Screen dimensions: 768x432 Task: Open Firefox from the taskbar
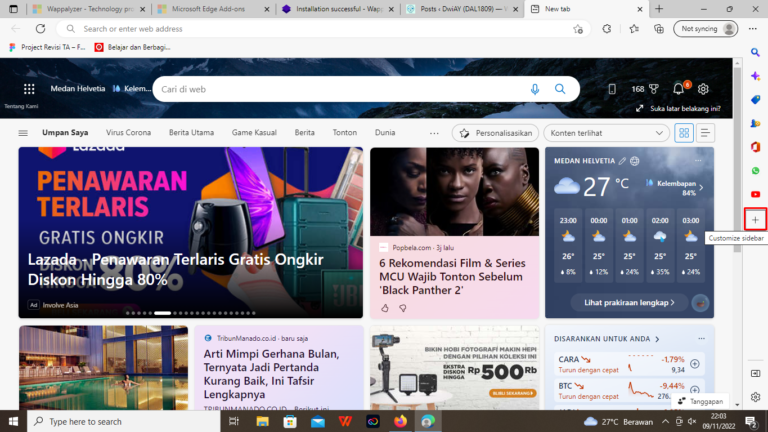[x=400, y=421]
